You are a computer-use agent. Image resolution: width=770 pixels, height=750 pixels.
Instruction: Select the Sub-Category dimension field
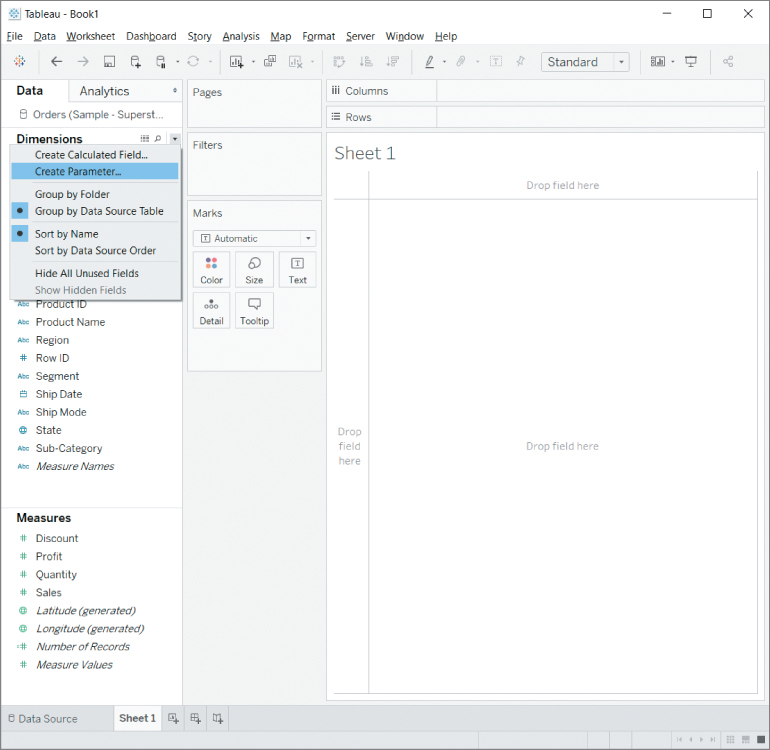(69, 448)
